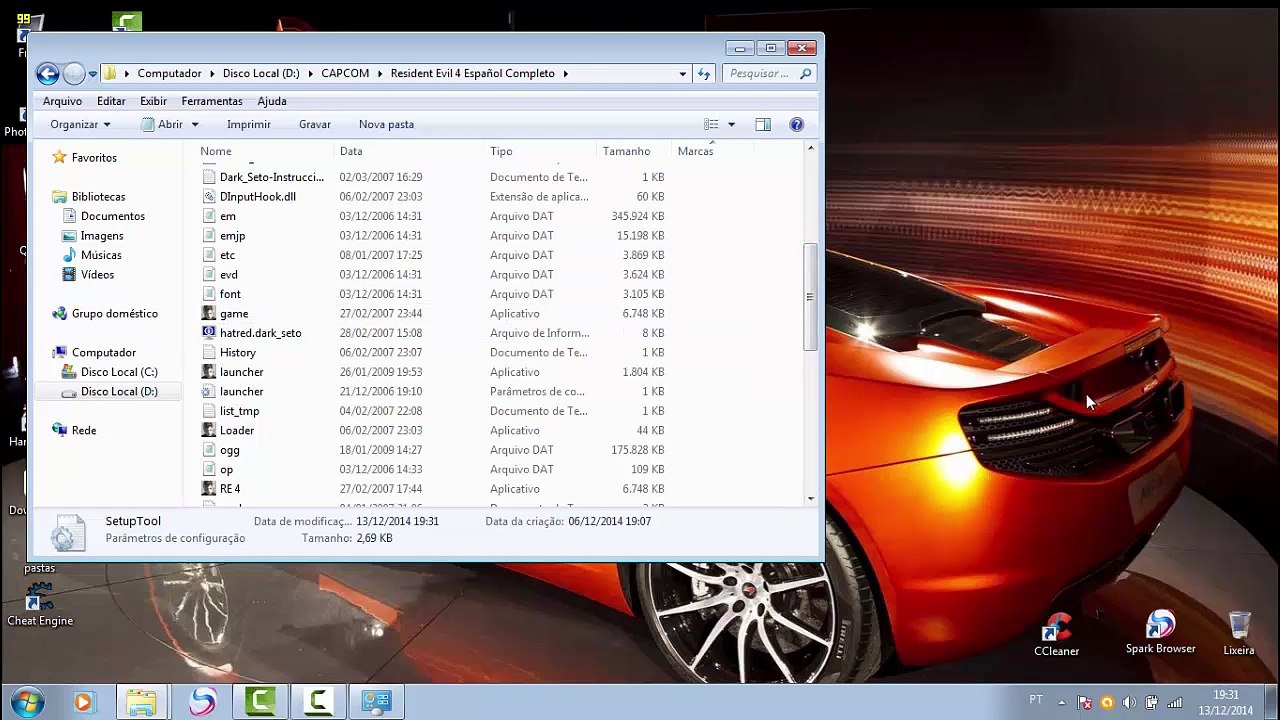Open the Organizar dropdown menu
Viewport: 1280px width, 720px height.
point(80,124)
